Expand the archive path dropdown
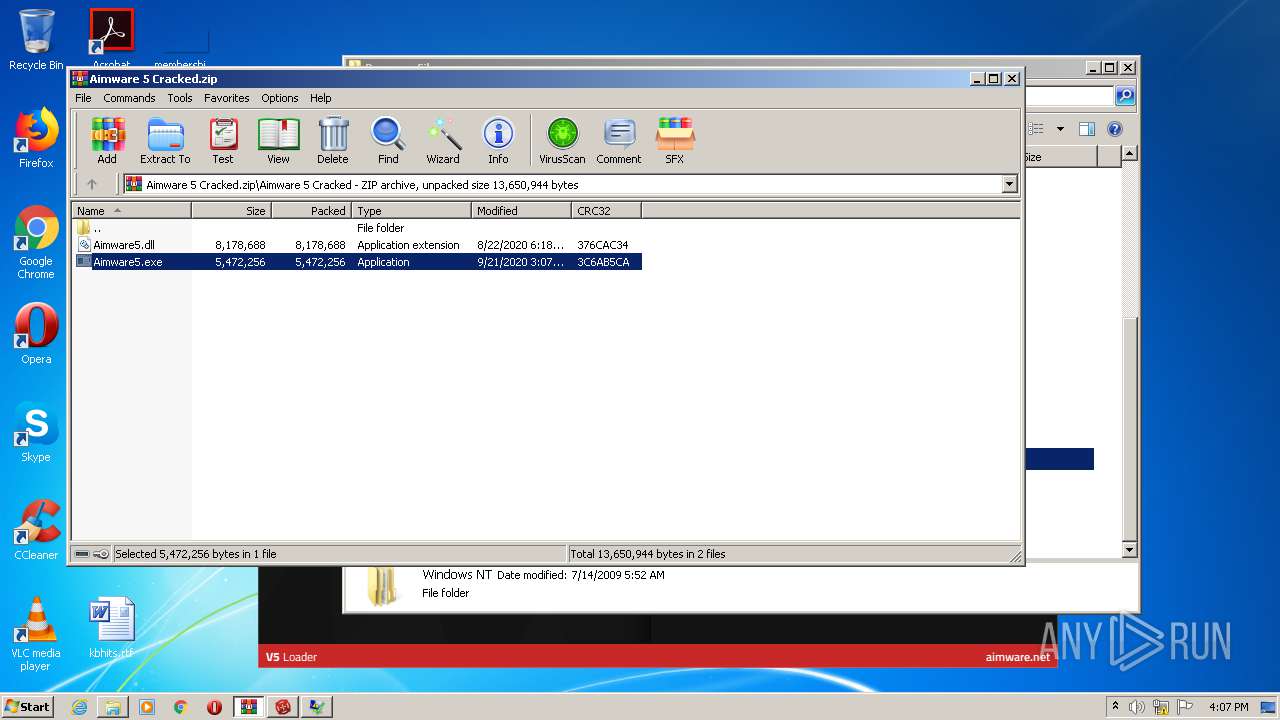Image resolution: width=1280 pixels, height=720 pixels. [x=1009, y=184]
